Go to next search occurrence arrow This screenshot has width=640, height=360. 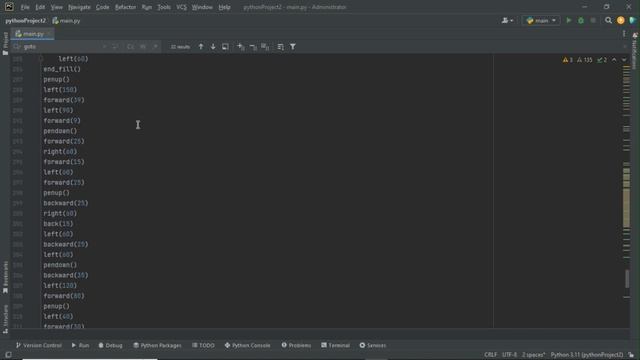[x=213, y=47]
